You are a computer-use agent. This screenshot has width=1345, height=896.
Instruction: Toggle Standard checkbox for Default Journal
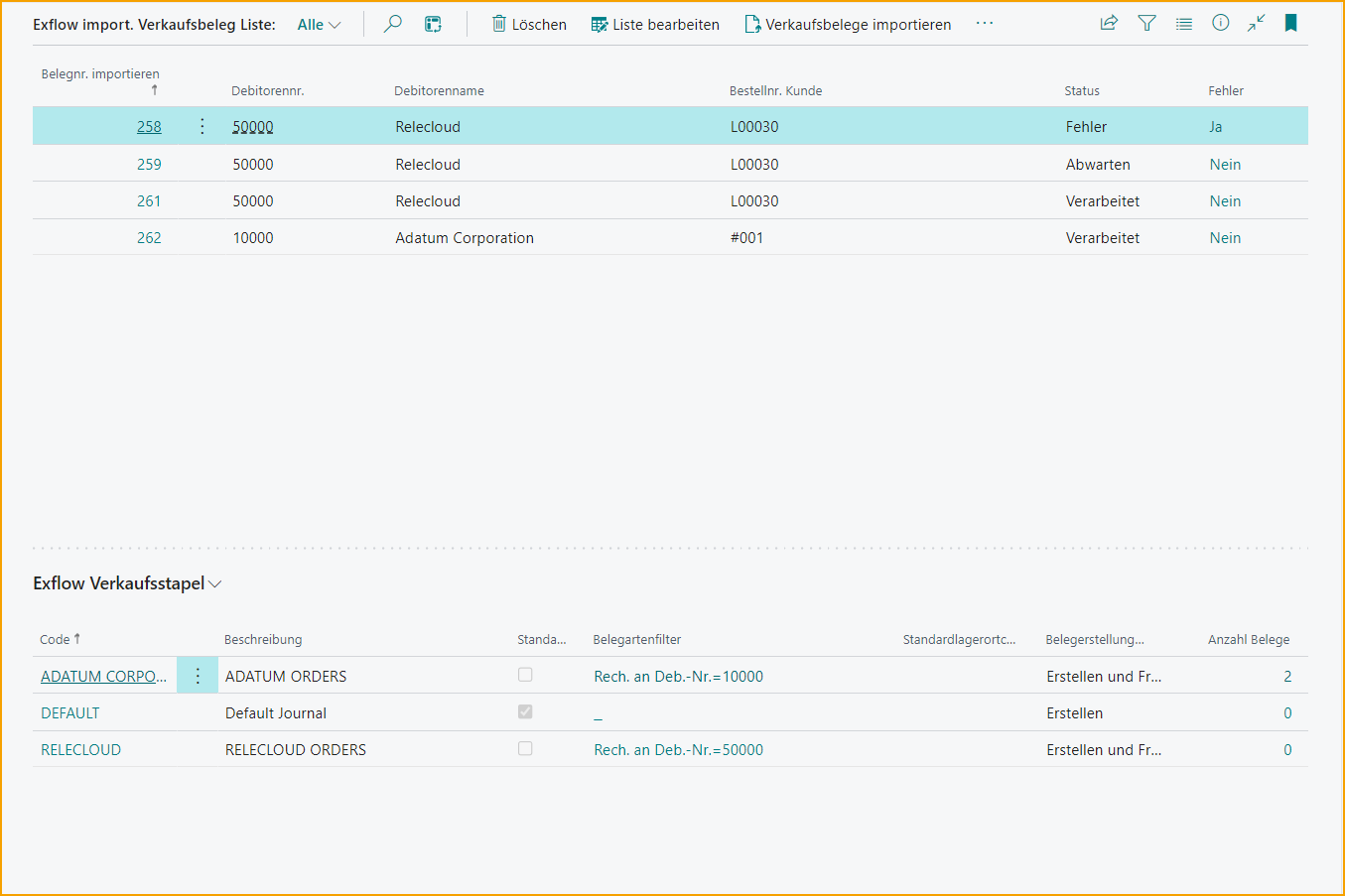click(525, 711)
